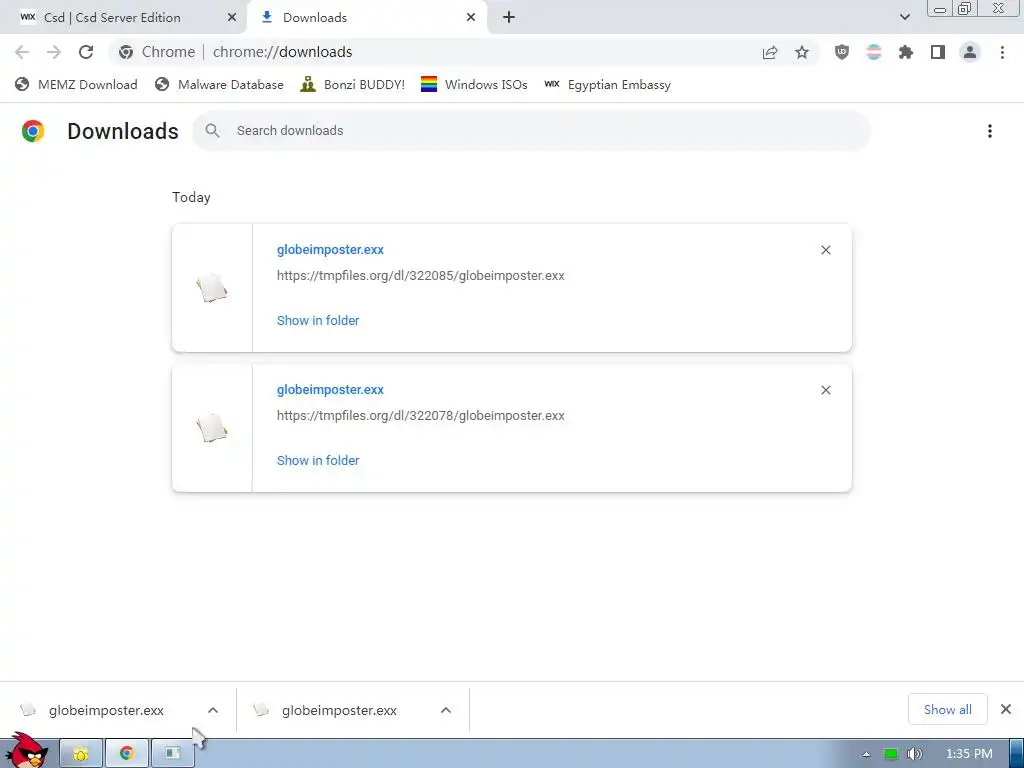
Task: Click the Chrome logo beside Downloads title
Action: (x=33, y=131)
